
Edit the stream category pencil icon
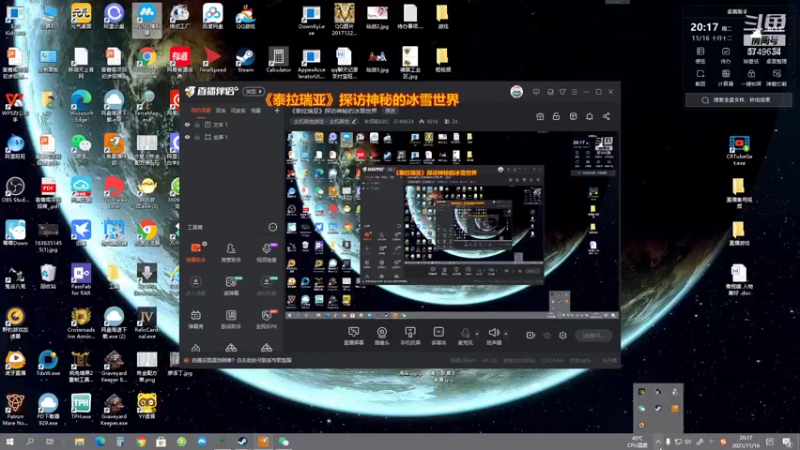(354, 121)
